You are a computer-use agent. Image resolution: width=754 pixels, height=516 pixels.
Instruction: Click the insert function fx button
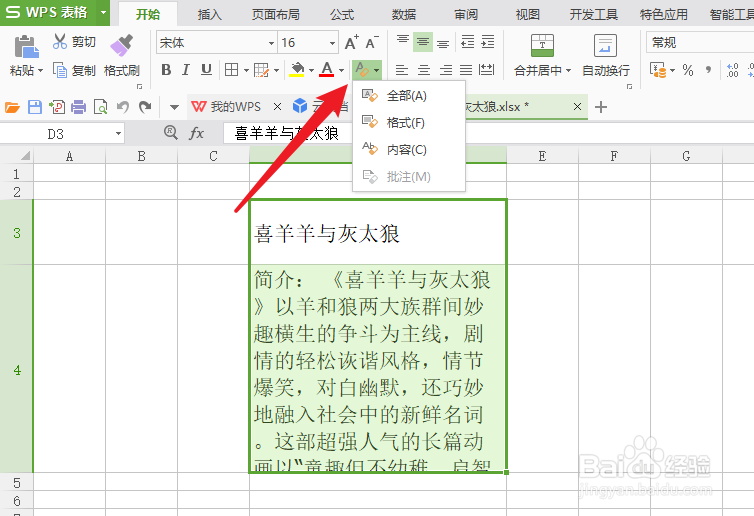[x=197, y=133]
